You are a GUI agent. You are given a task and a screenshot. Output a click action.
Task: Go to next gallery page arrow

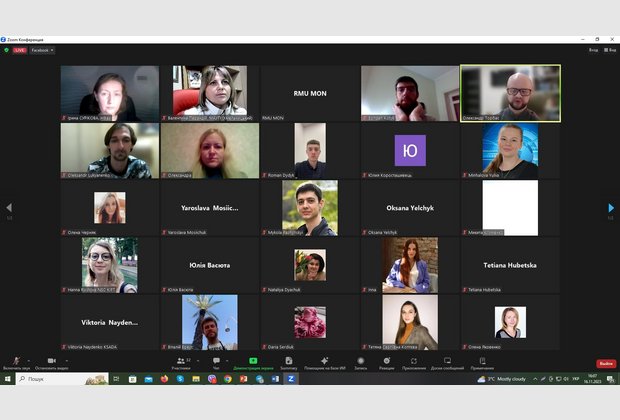click(611, 208)
